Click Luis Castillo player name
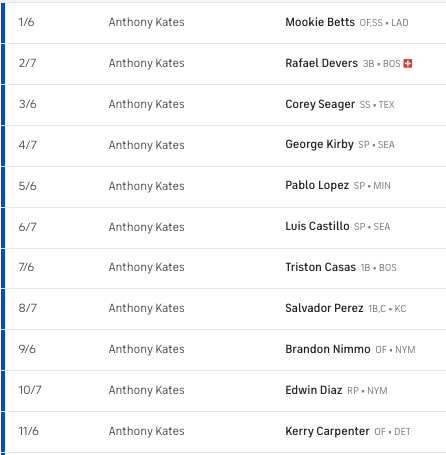Image resolution: width=446 pixels, height=455 pixels. click(x=317, y=226)
